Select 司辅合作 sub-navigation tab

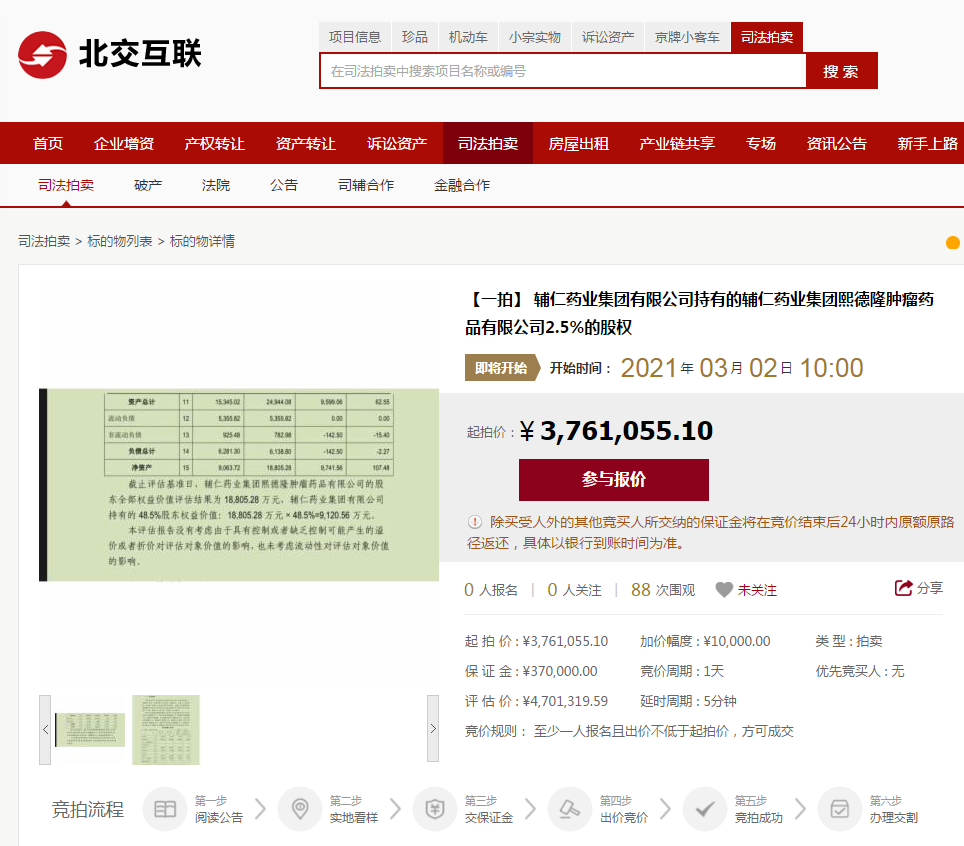(x=366, y=185)
